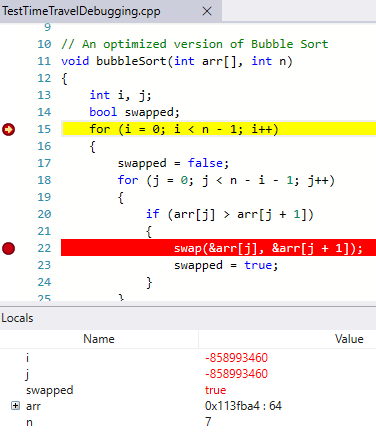Click the 'swapped = true;' statement
The image size is (376, 445).
coord(226,265)
